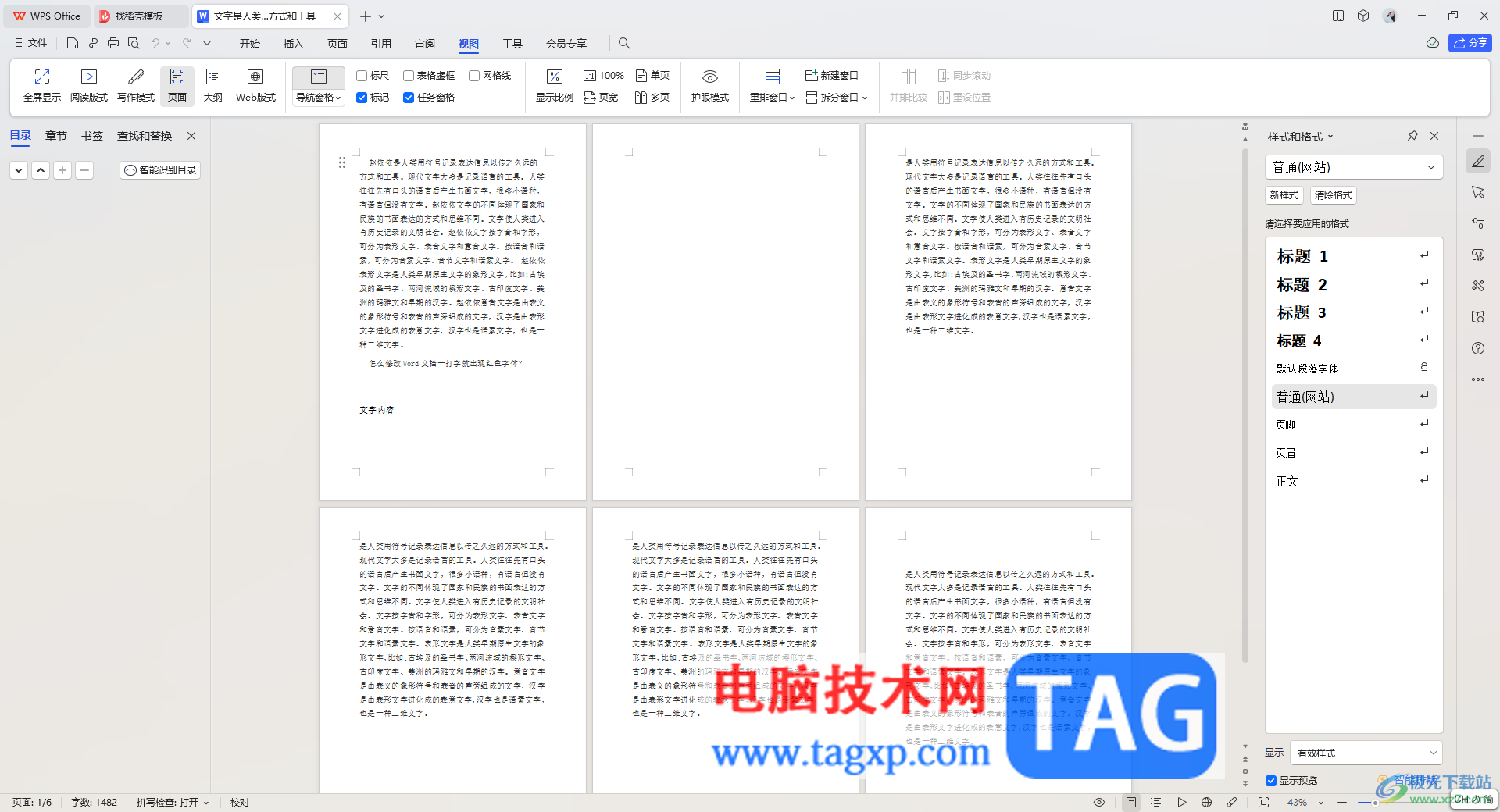Switch to Web layout view
The width and height of the screenshot is (1500, 812).
click(255, 86)
